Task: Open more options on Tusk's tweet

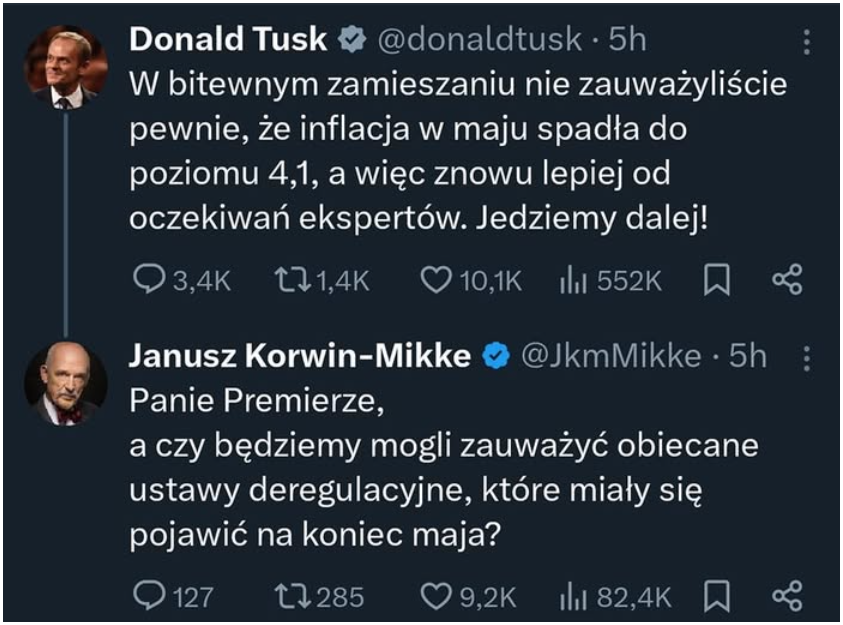Action: tap(808, 41)
